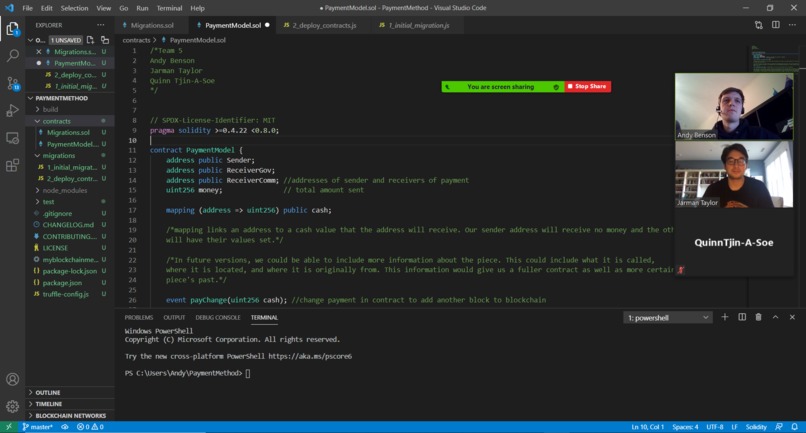Click the feedback icon in status bar
The height and width of the screenshot is (433, 806).
(x=779, y=427)
